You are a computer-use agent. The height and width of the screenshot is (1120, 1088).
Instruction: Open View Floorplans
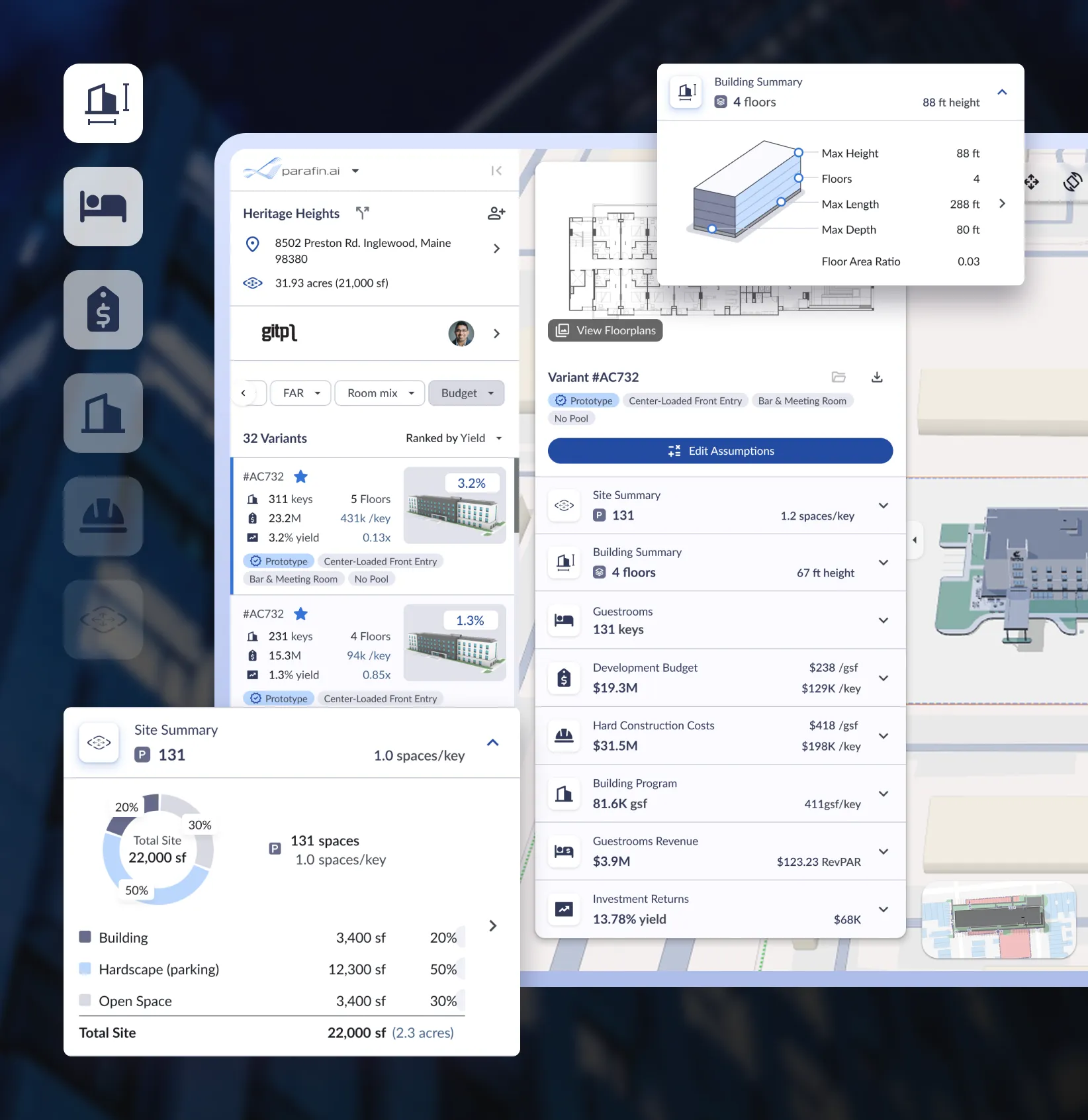click(x=604, y=330)
